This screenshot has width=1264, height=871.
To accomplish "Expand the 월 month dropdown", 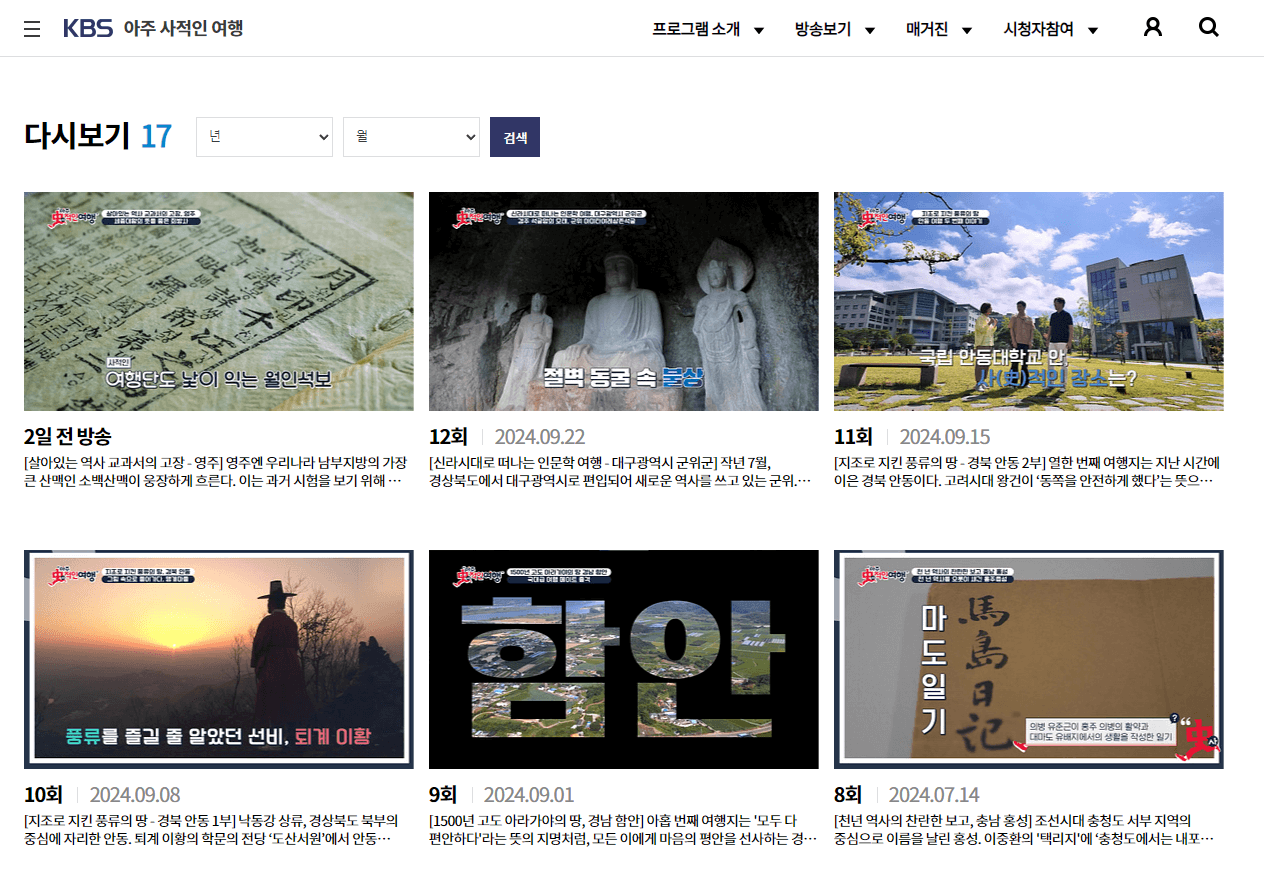I will tap(411, 137).
